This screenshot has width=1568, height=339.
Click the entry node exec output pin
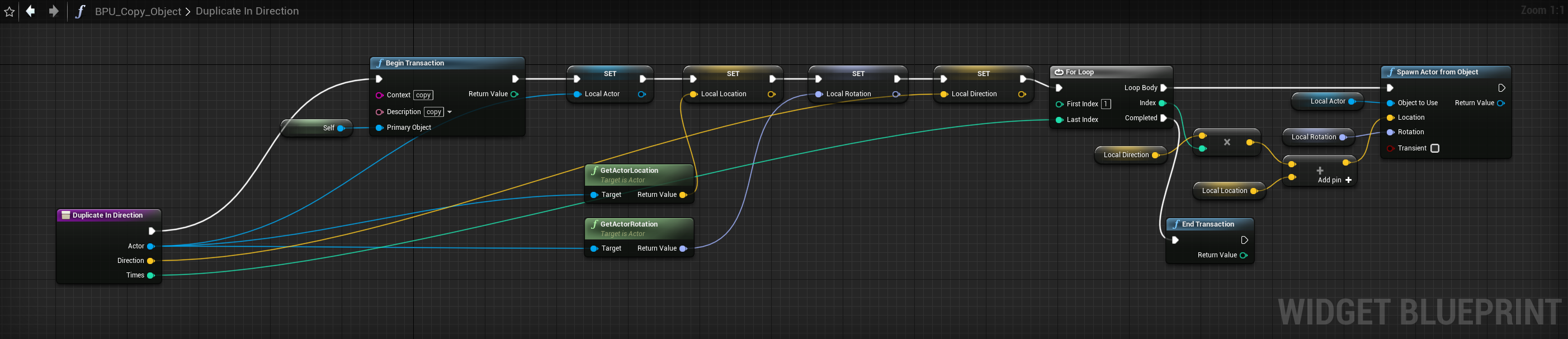click(x=152, y=231)
